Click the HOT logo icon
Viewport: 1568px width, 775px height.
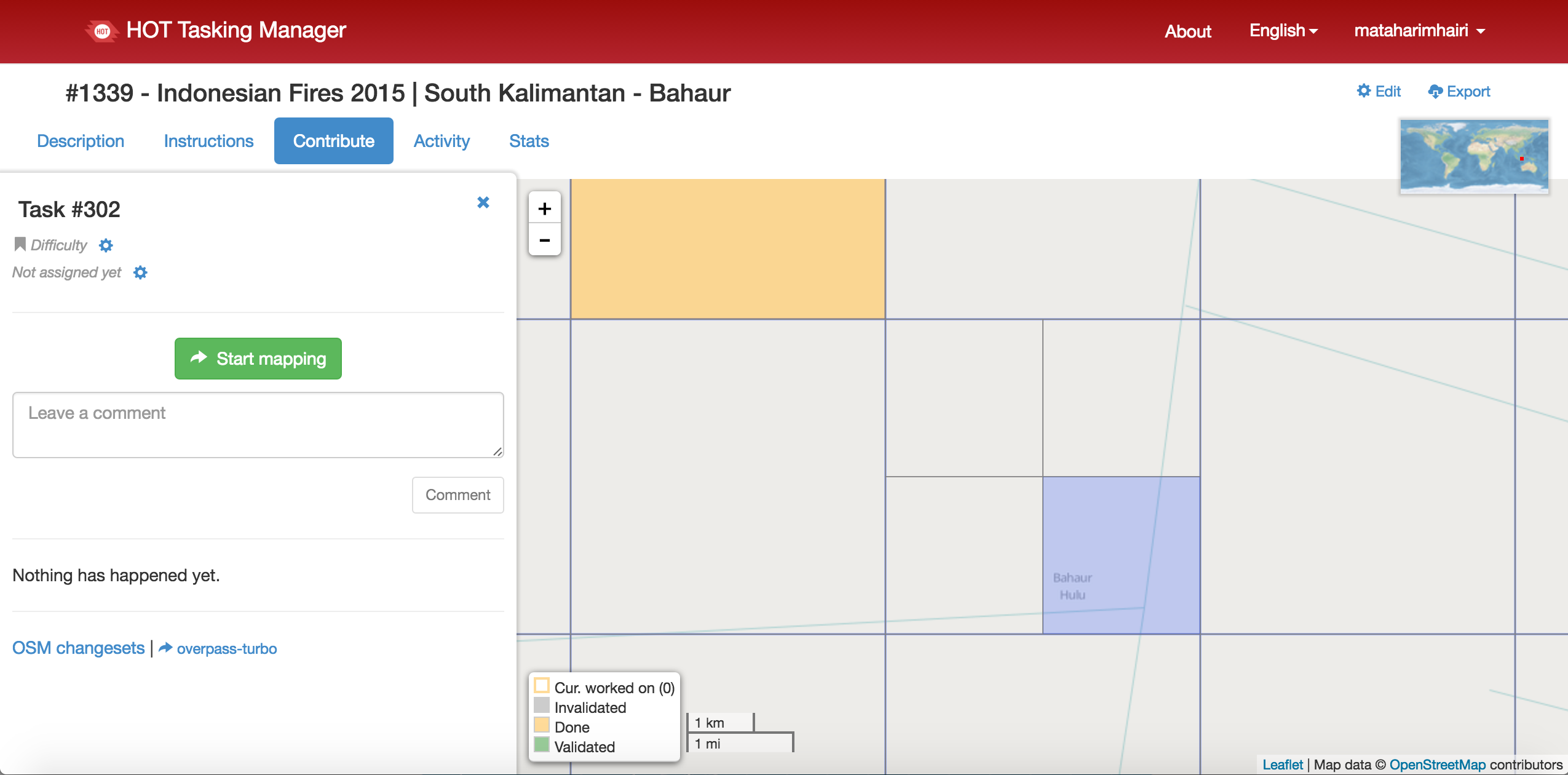tap(102, 31)
